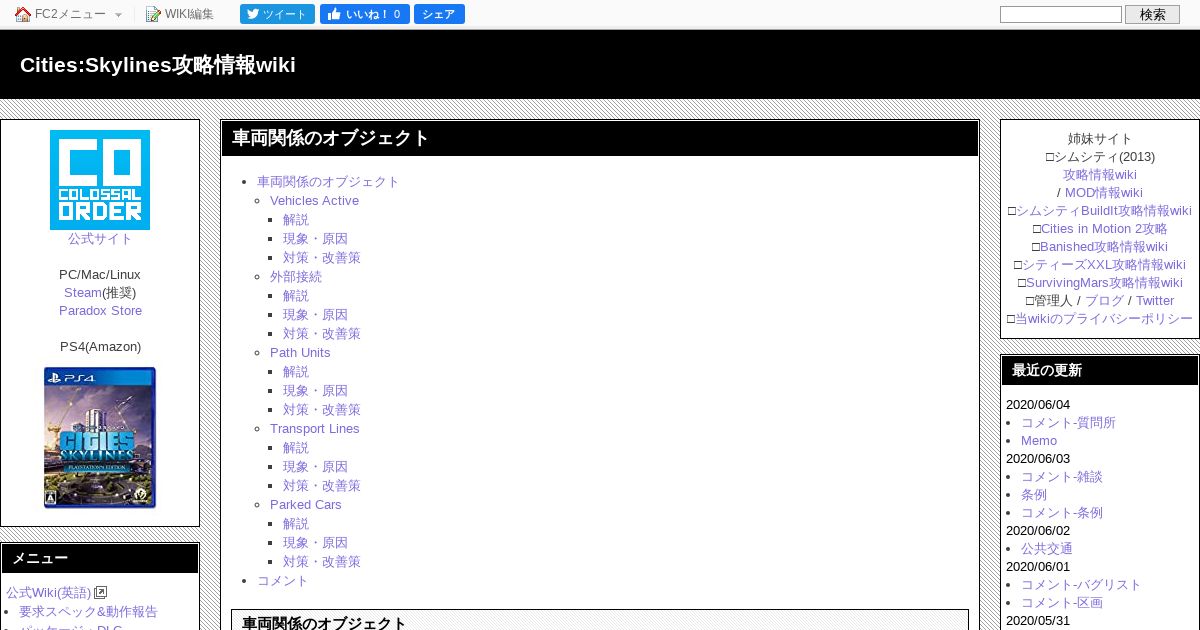Jump to 現象・原因 under 外部接続
This screenshot has width=1200, height=630.
pos(315,315)
